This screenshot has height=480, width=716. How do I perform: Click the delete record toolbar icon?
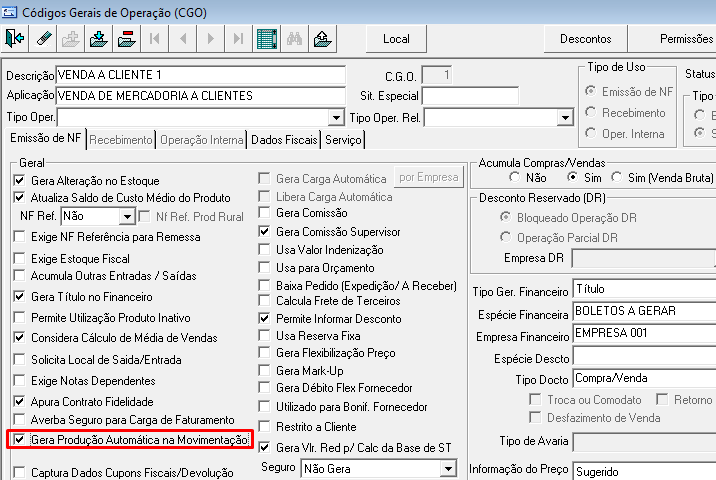tap(126, 39)
